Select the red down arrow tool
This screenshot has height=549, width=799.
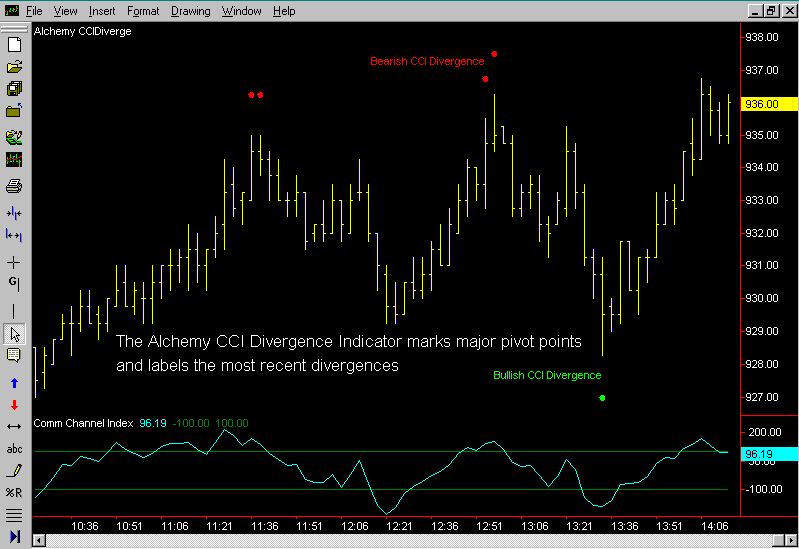coord(14,405)
